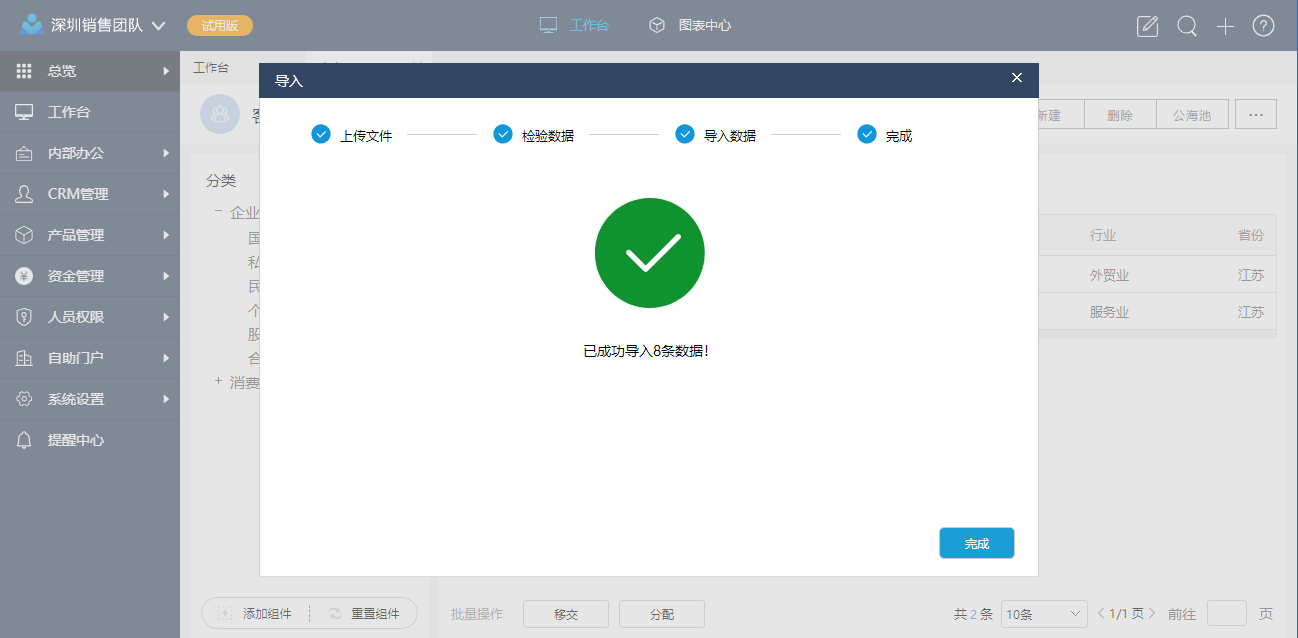Screen dimensions: 1298x638
Task: Click the 资金管理 yen icon
Action: coord(24,276)
